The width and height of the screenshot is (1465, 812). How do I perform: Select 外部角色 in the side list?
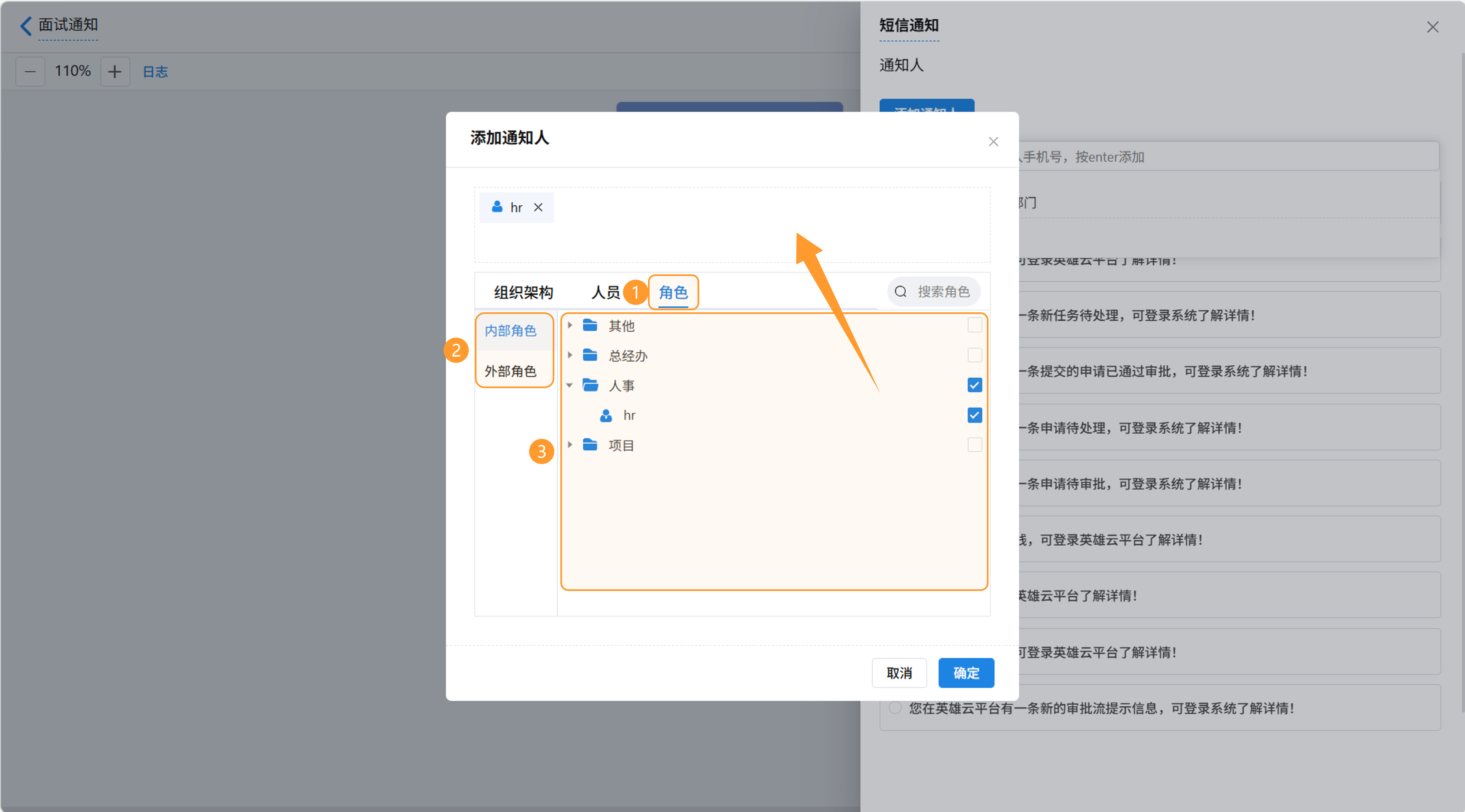(x=511, y=371)
